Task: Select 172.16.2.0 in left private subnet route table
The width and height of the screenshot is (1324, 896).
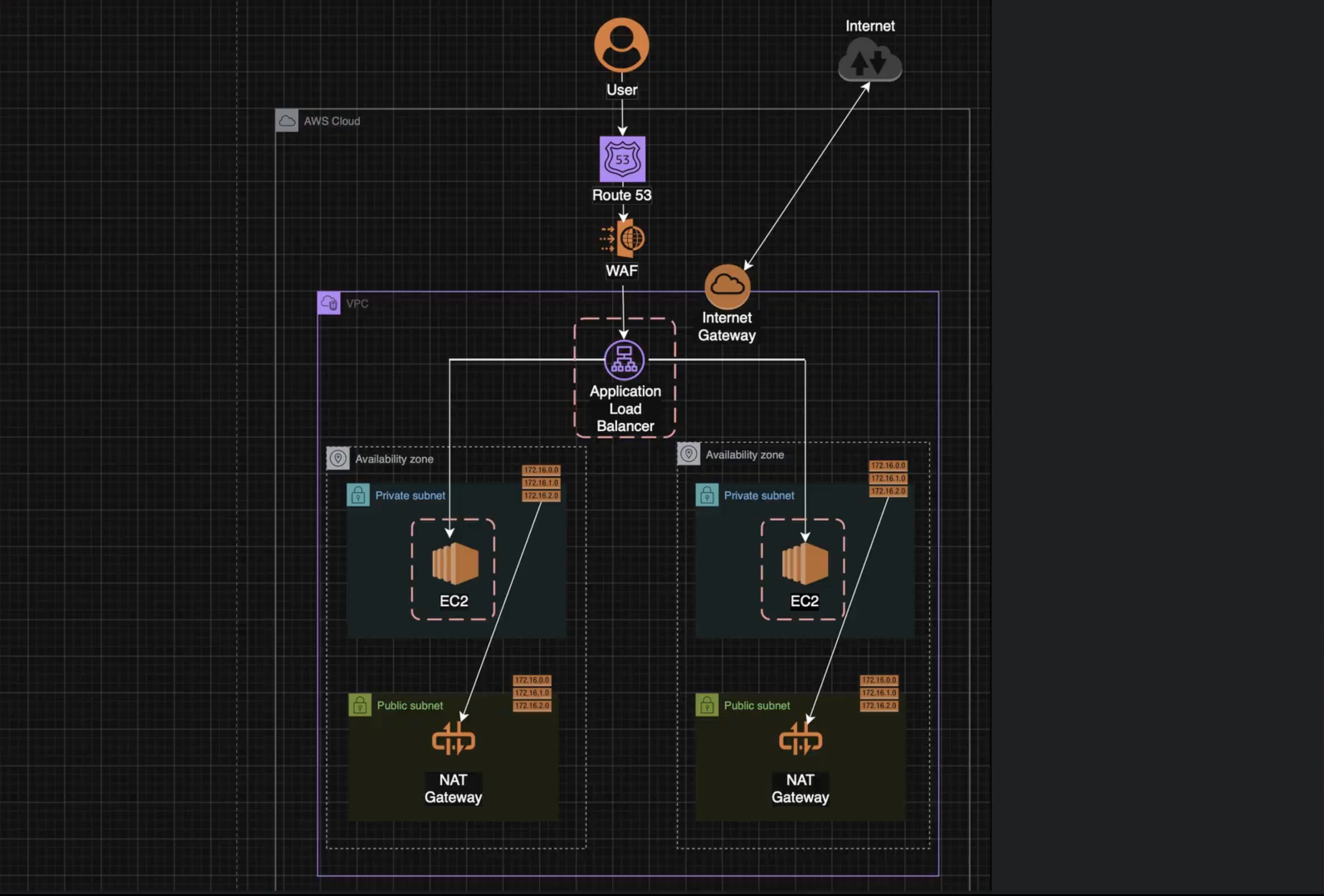Action: click(x=541, y=495)
